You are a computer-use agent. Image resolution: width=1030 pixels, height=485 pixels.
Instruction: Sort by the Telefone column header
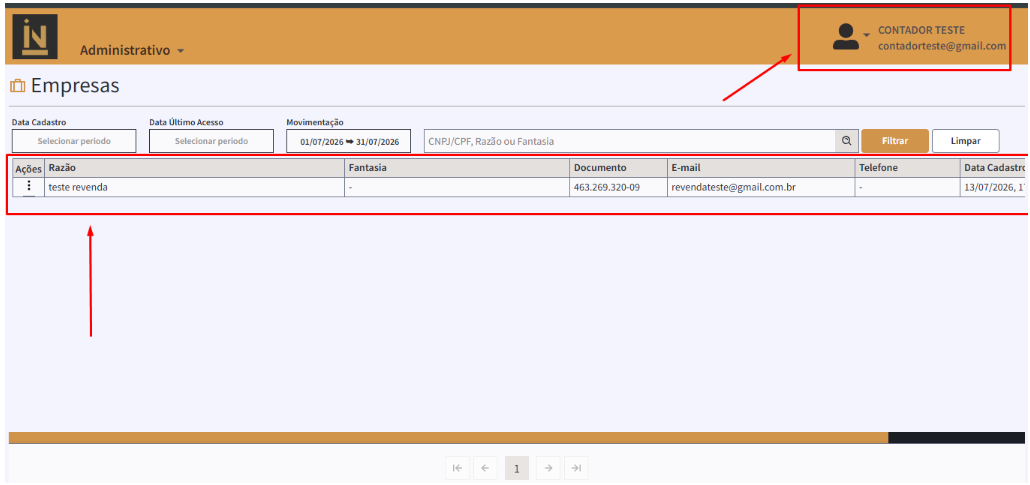(908, 168)
